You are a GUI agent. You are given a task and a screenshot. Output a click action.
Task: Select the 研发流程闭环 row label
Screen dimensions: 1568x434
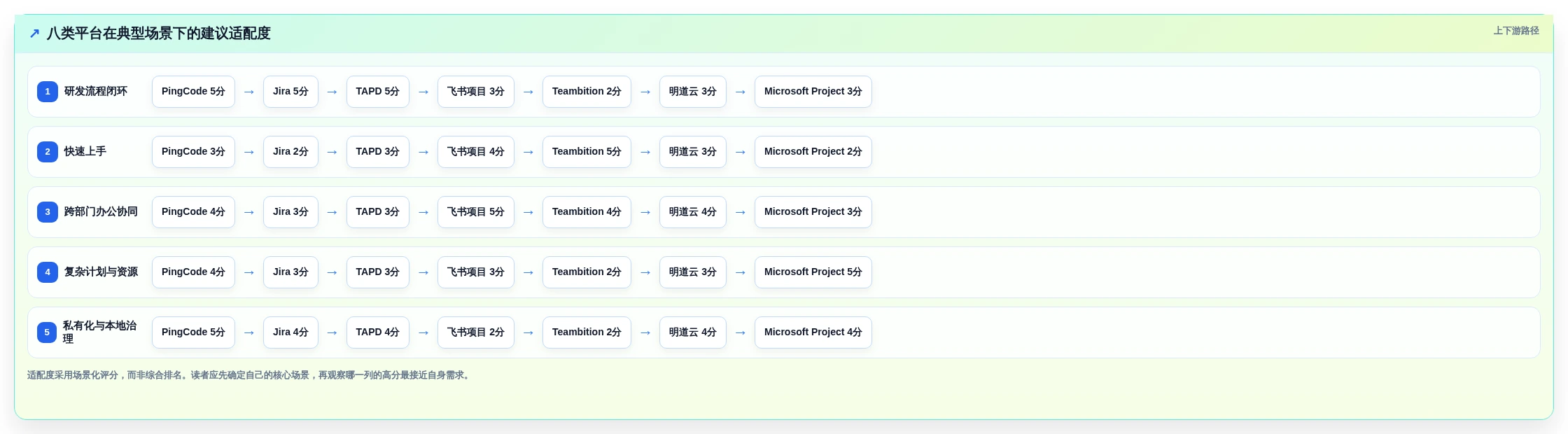pyautogui.click(x=96, y=92)
